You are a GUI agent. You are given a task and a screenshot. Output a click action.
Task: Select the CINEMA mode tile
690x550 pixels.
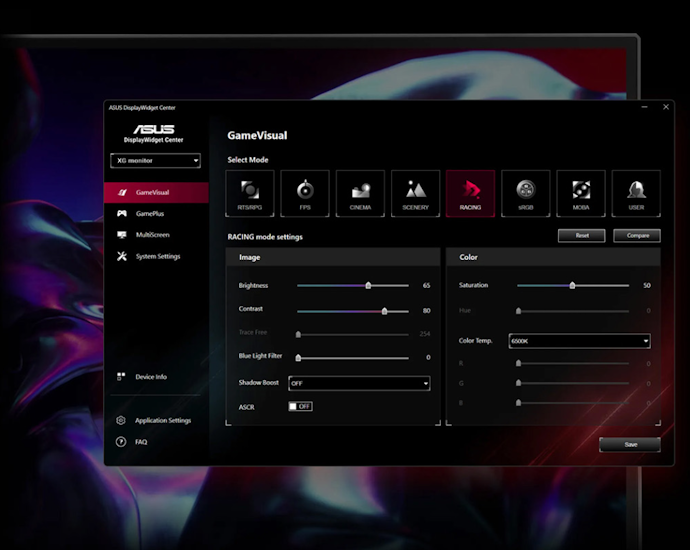(x=360, y=194)
